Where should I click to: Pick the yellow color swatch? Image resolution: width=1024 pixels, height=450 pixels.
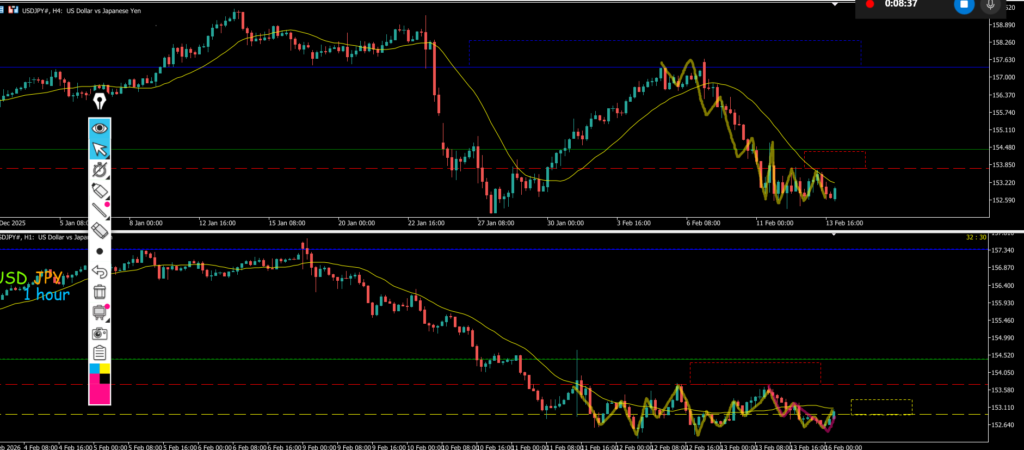pyautogui.click(x=105, y=369)
